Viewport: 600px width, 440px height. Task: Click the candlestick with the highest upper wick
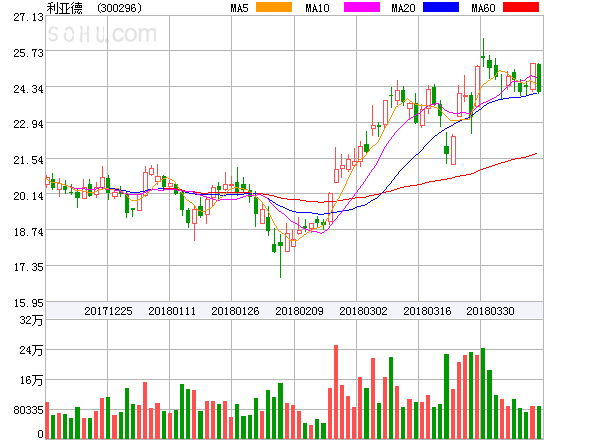click(x=483, y=51)
